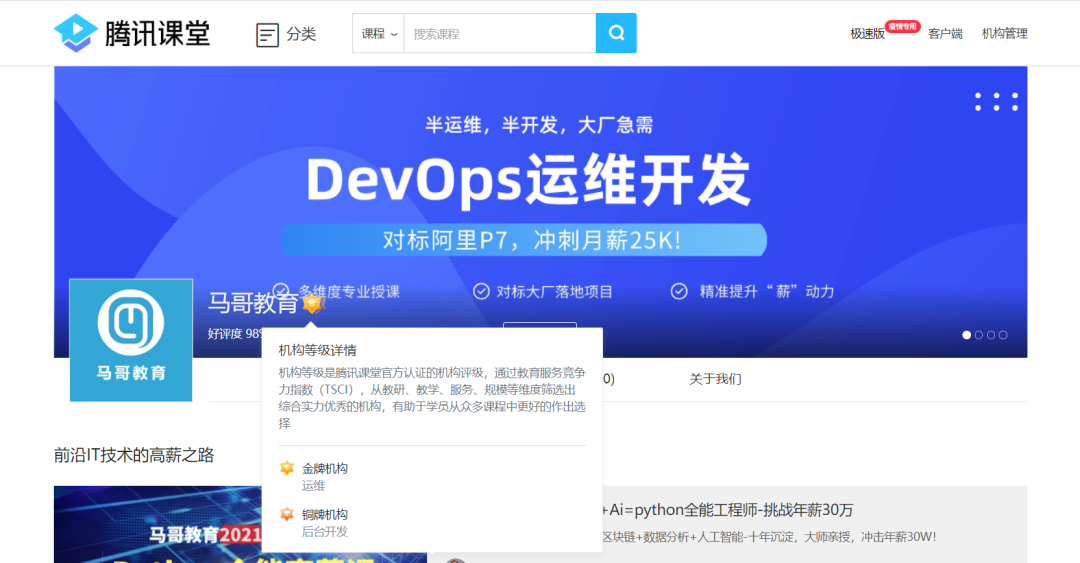
Task: Select the first carousel indicator dot
Action: [966, 335]
